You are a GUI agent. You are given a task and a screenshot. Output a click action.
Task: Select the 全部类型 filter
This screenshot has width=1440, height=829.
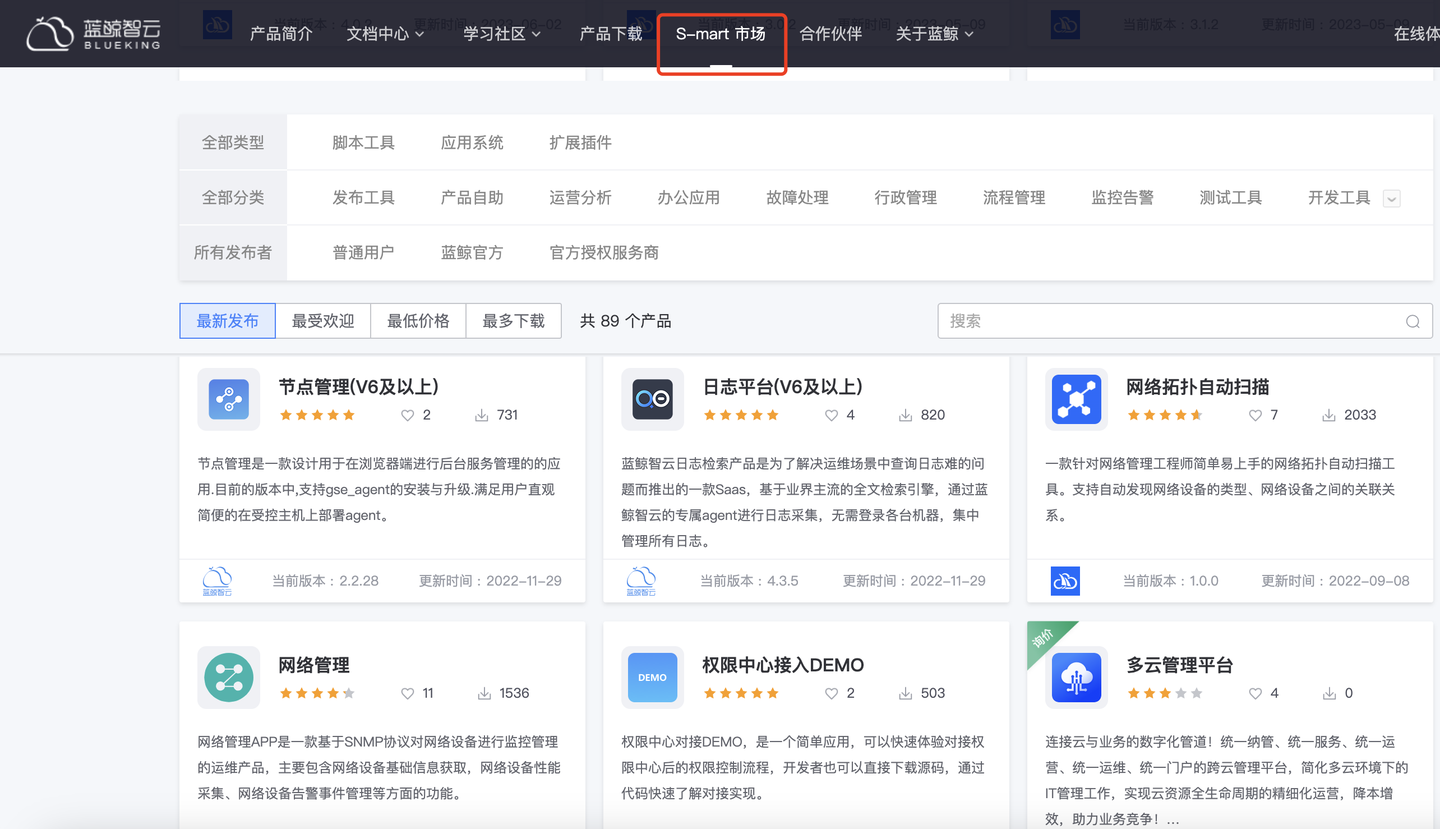point(233,143)
